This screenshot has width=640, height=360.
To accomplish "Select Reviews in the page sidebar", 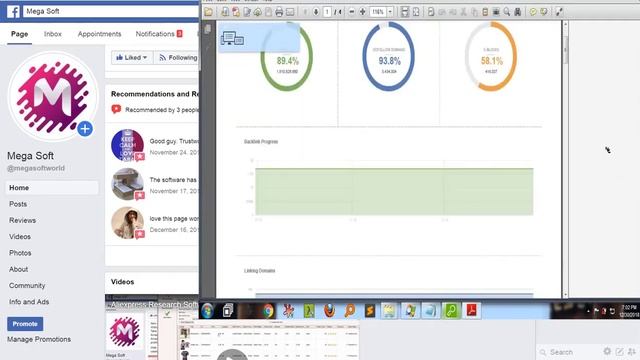I will click(x=22, y=220).
